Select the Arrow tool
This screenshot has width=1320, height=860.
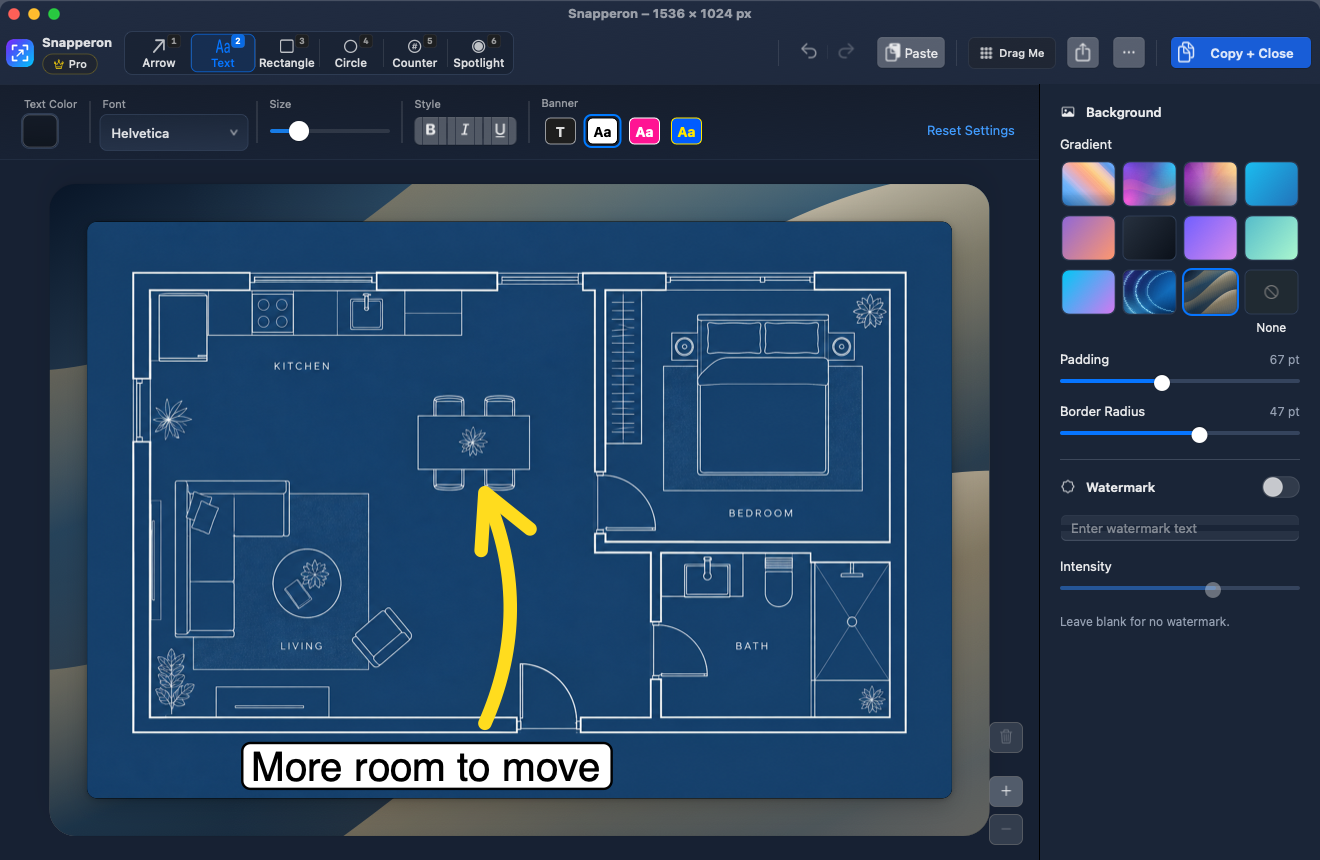[x=158, y=53]
